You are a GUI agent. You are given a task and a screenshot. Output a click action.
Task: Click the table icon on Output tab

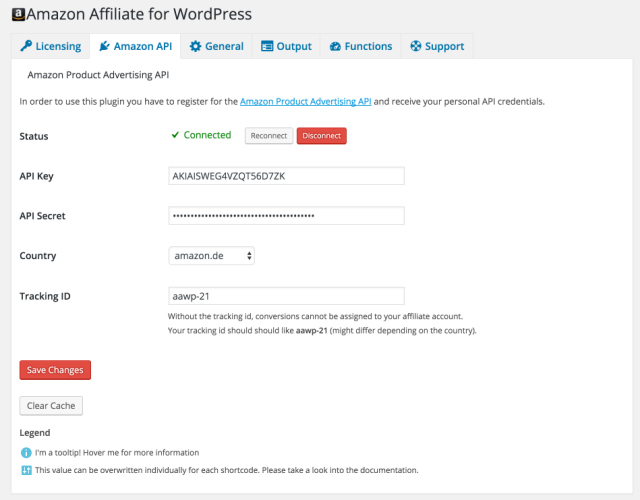pyautogui.click(x=267, y=46)
